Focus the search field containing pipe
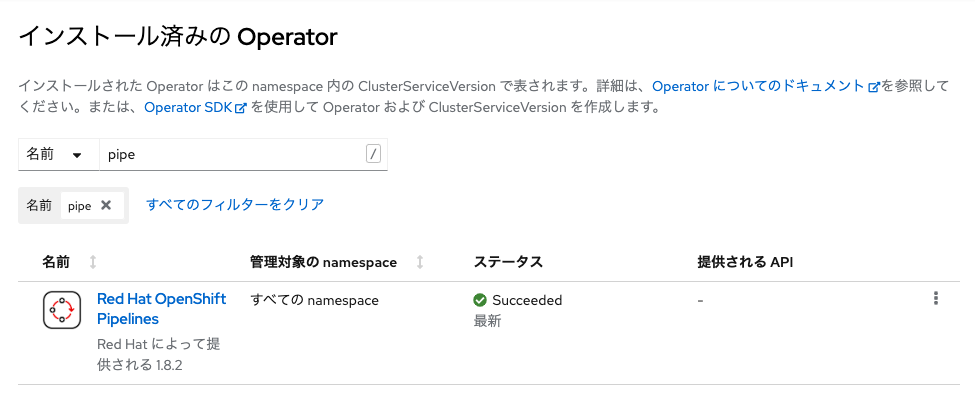The image size is (975, 415). tap(243, 154)
